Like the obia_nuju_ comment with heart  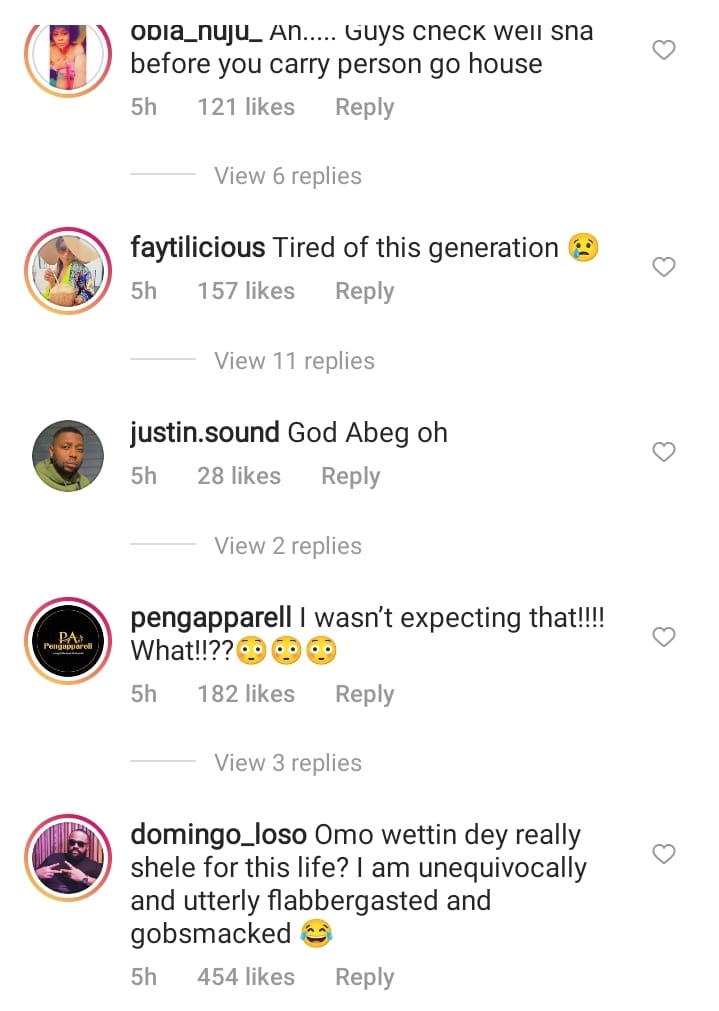664,50
